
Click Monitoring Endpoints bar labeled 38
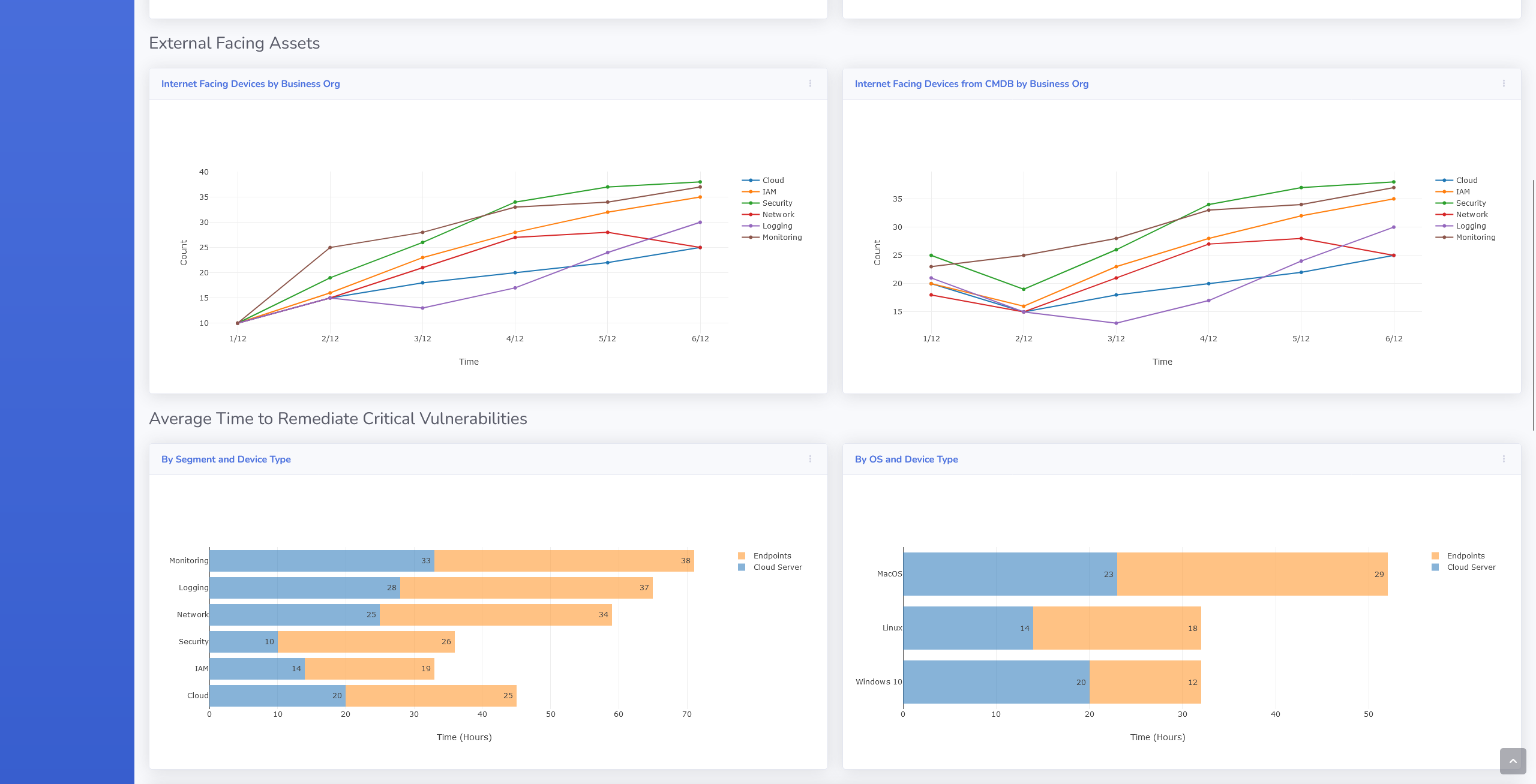pos(563,560)
